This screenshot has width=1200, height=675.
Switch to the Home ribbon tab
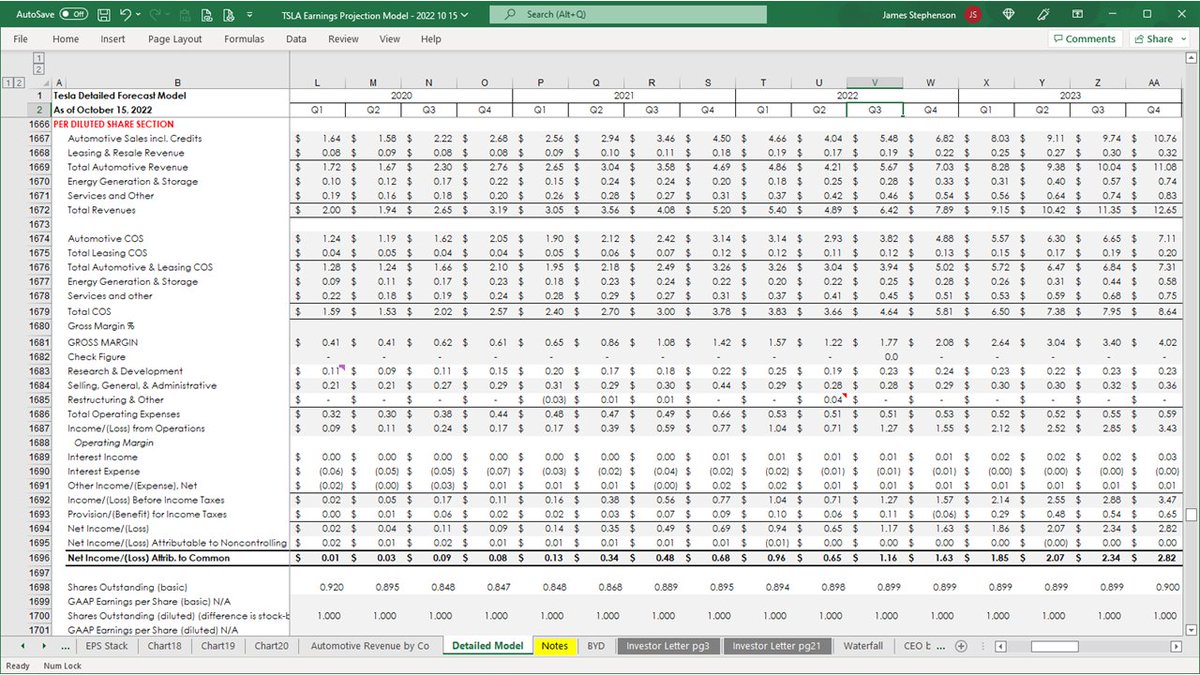point(66,39)
